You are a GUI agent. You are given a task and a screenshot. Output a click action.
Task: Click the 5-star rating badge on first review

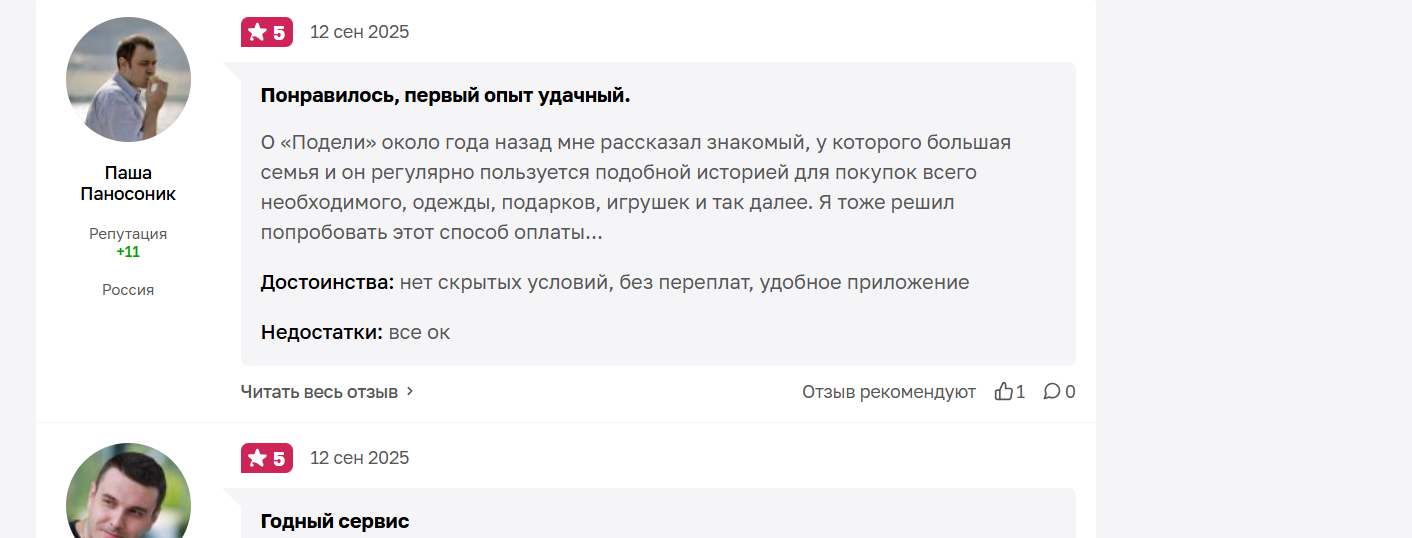tap(267, 32)
